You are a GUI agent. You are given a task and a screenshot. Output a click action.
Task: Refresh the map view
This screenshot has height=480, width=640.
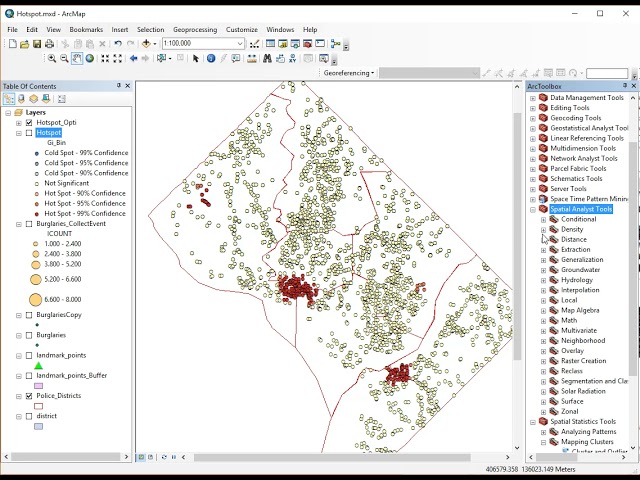coord(164,457)
